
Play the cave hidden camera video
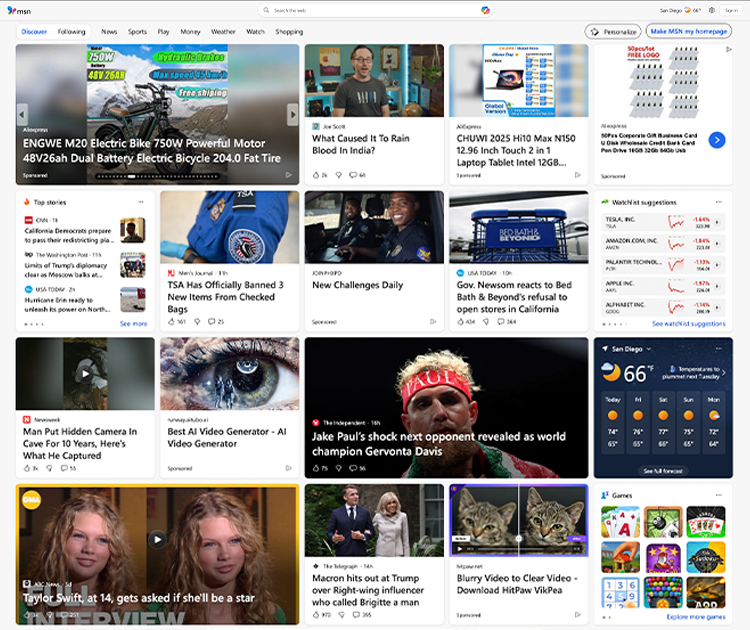(x=85, y=374)
